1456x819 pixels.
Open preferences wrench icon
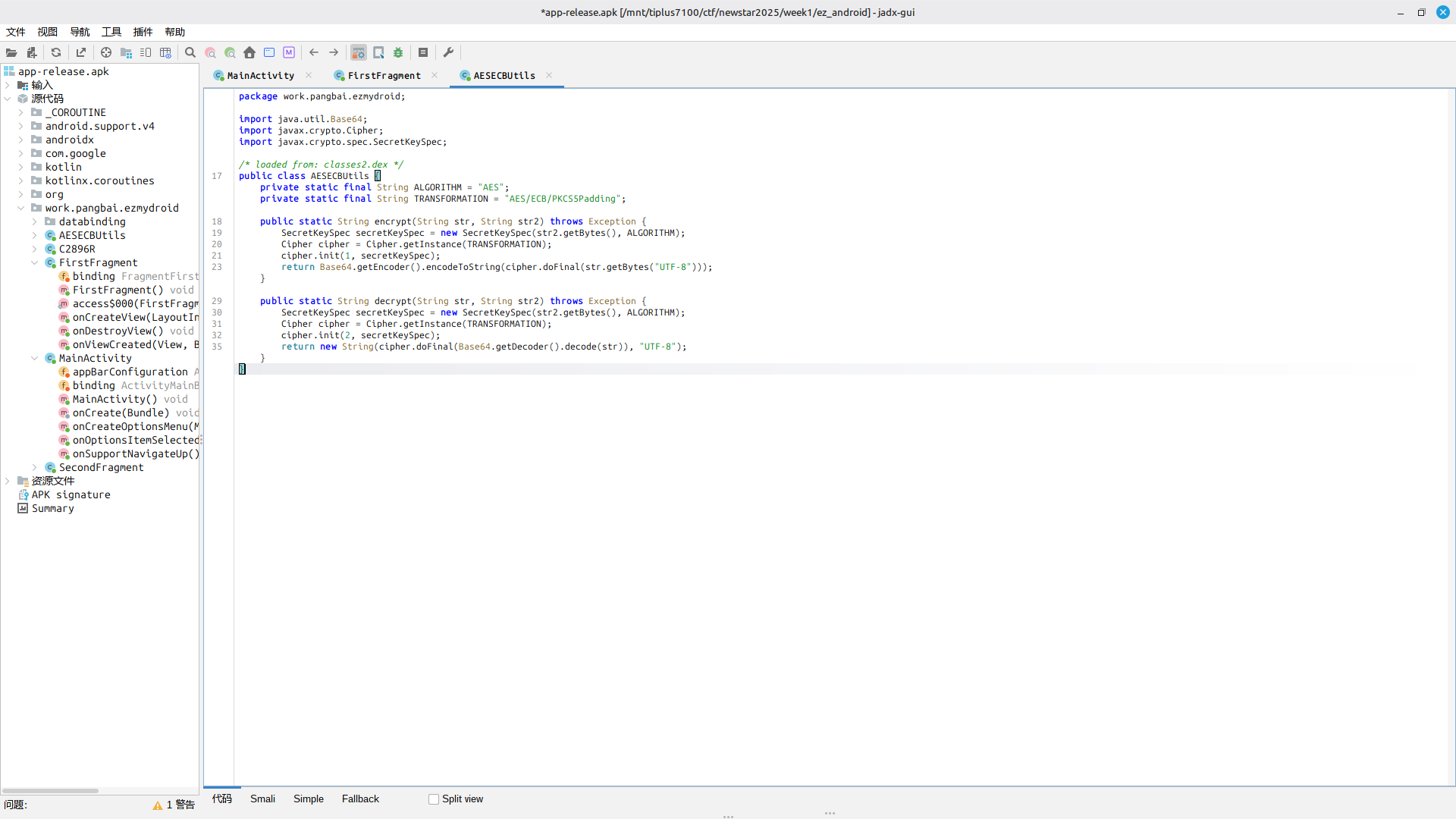click(x=448, y=52)
